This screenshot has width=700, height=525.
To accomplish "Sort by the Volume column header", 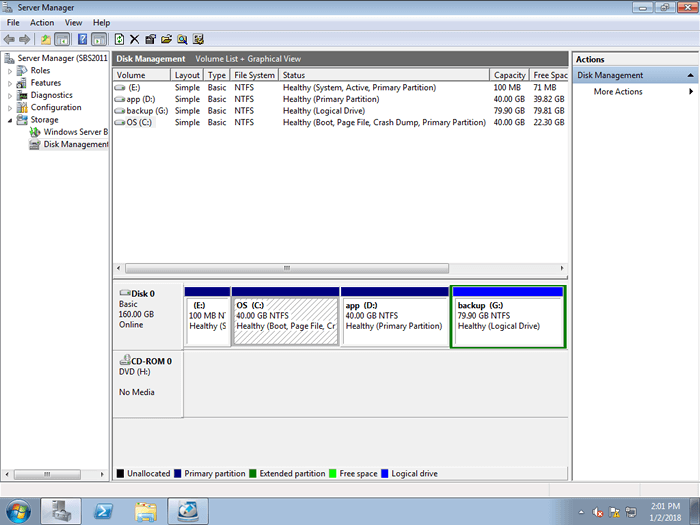I will click(142, 75).
